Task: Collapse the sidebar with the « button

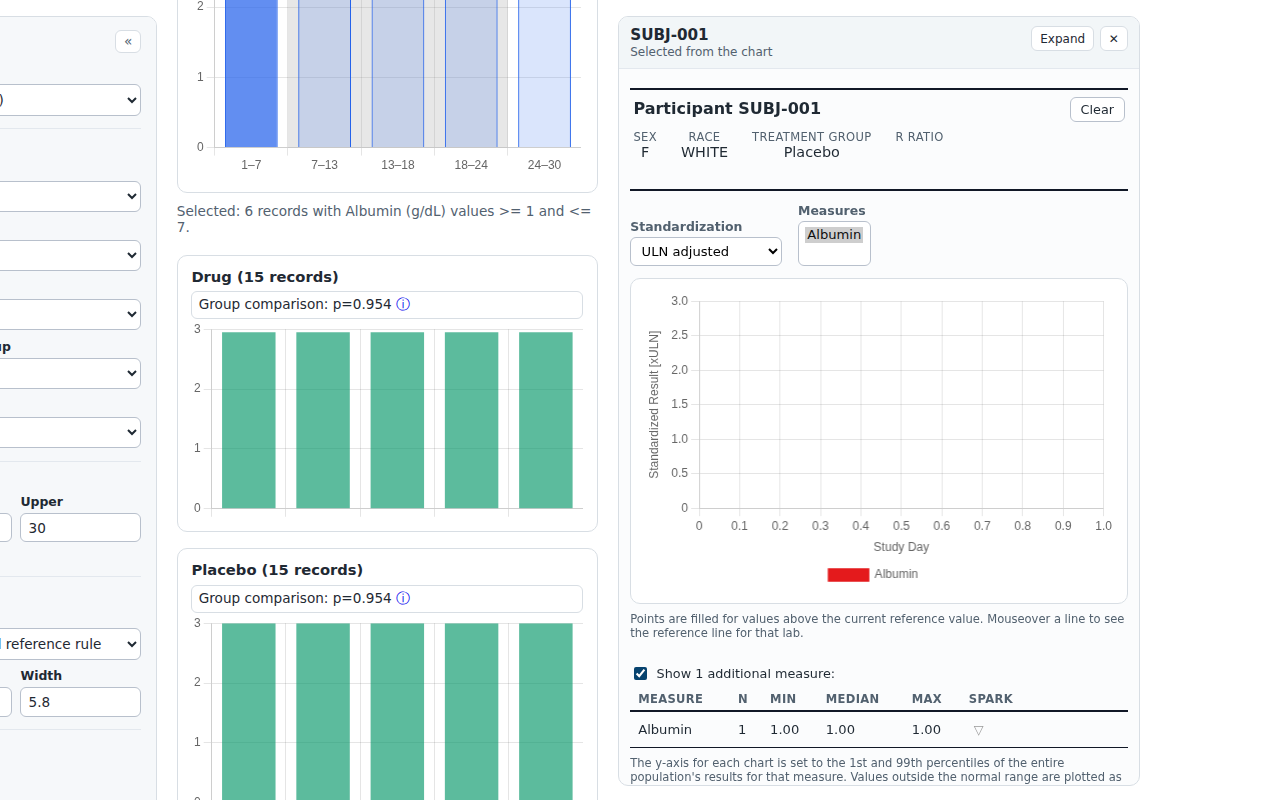Action: 128,41
